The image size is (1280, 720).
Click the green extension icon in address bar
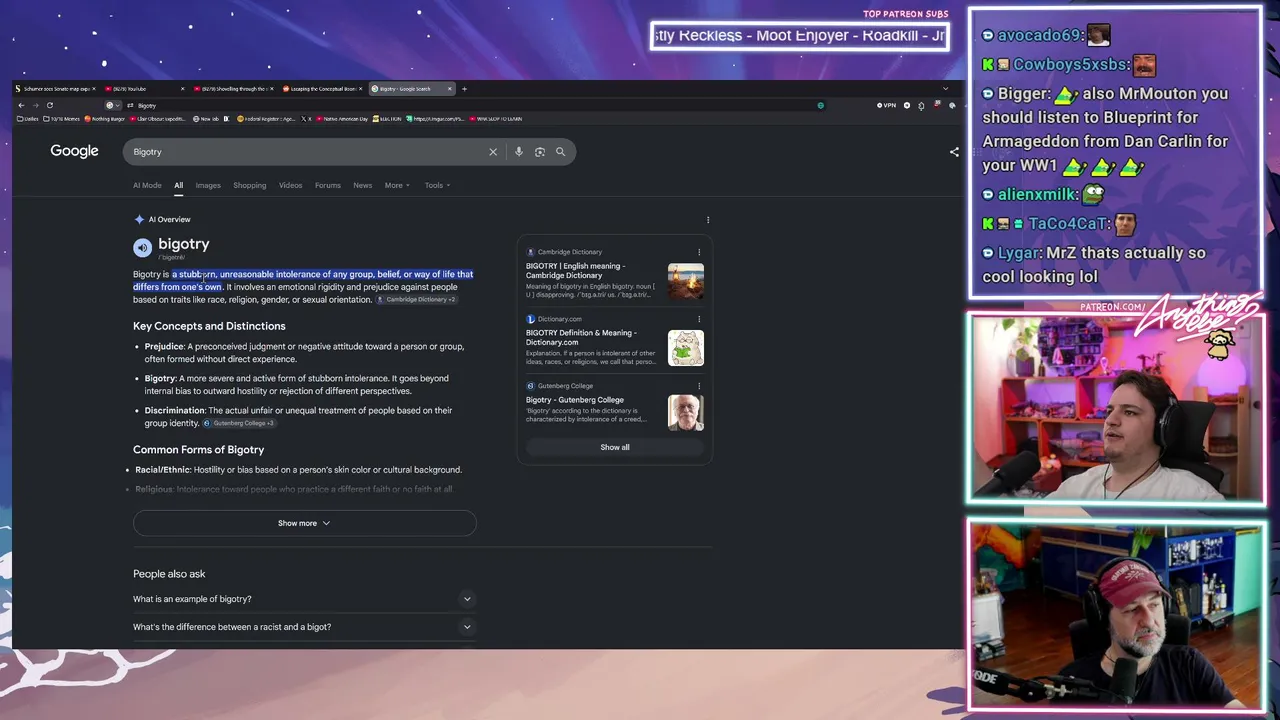point(821,105)
